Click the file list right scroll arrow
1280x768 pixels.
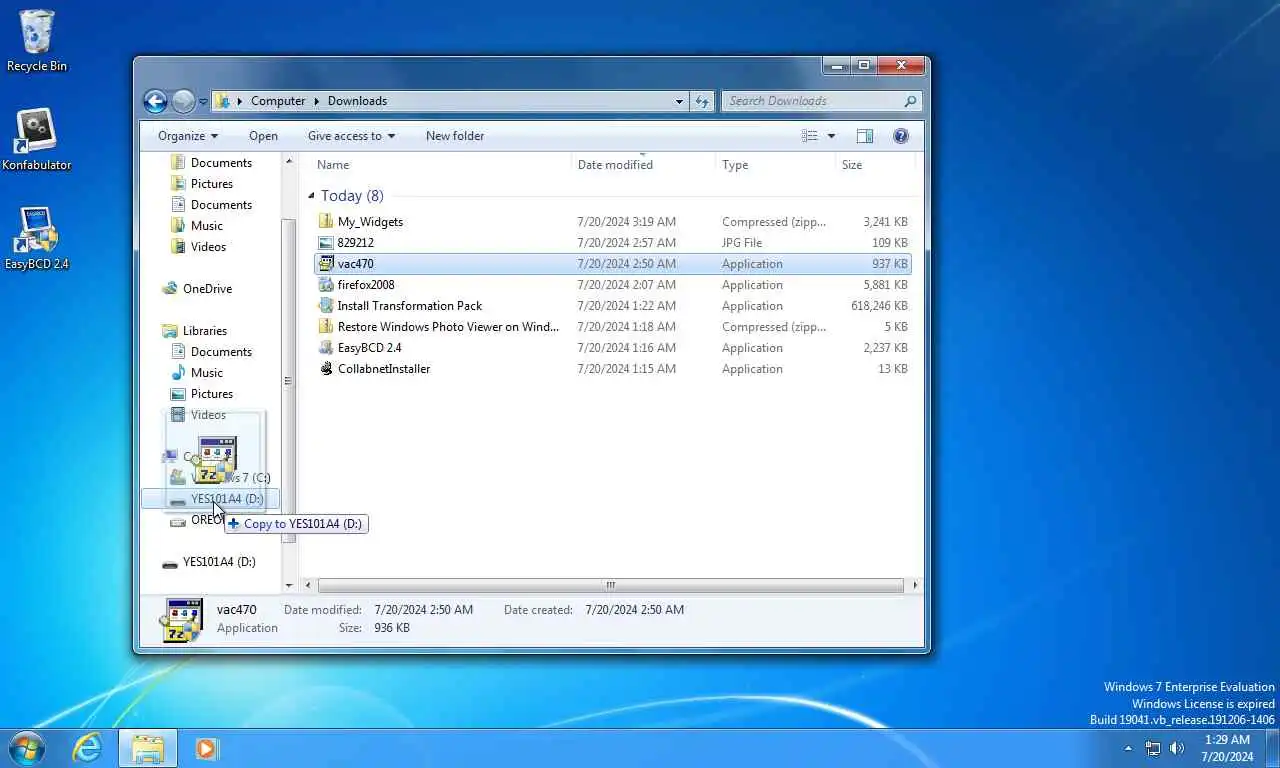pyautogui.click(x=914, y=586)
